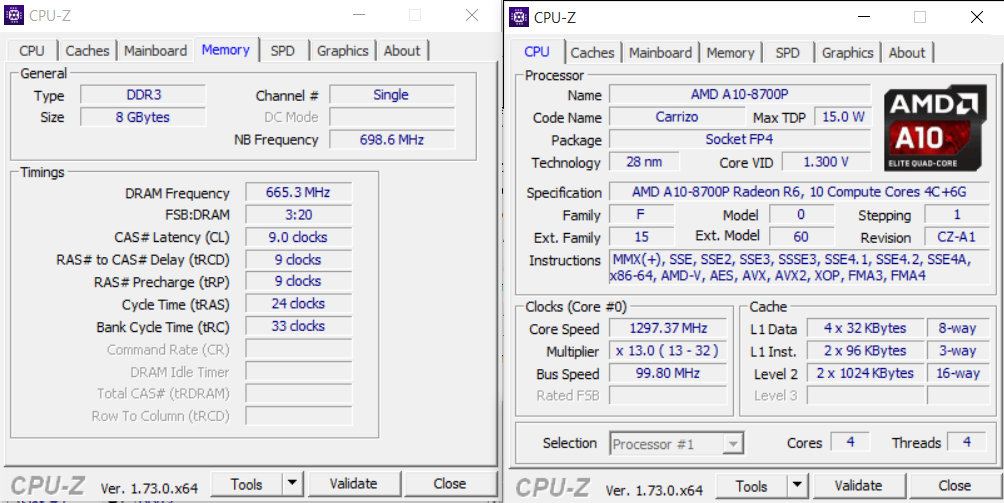Click Max TDP 15.0 W value
Image resolution: width=1004 pixels, height=503 pixels.
pyautogui.click(x=842, y=117)
